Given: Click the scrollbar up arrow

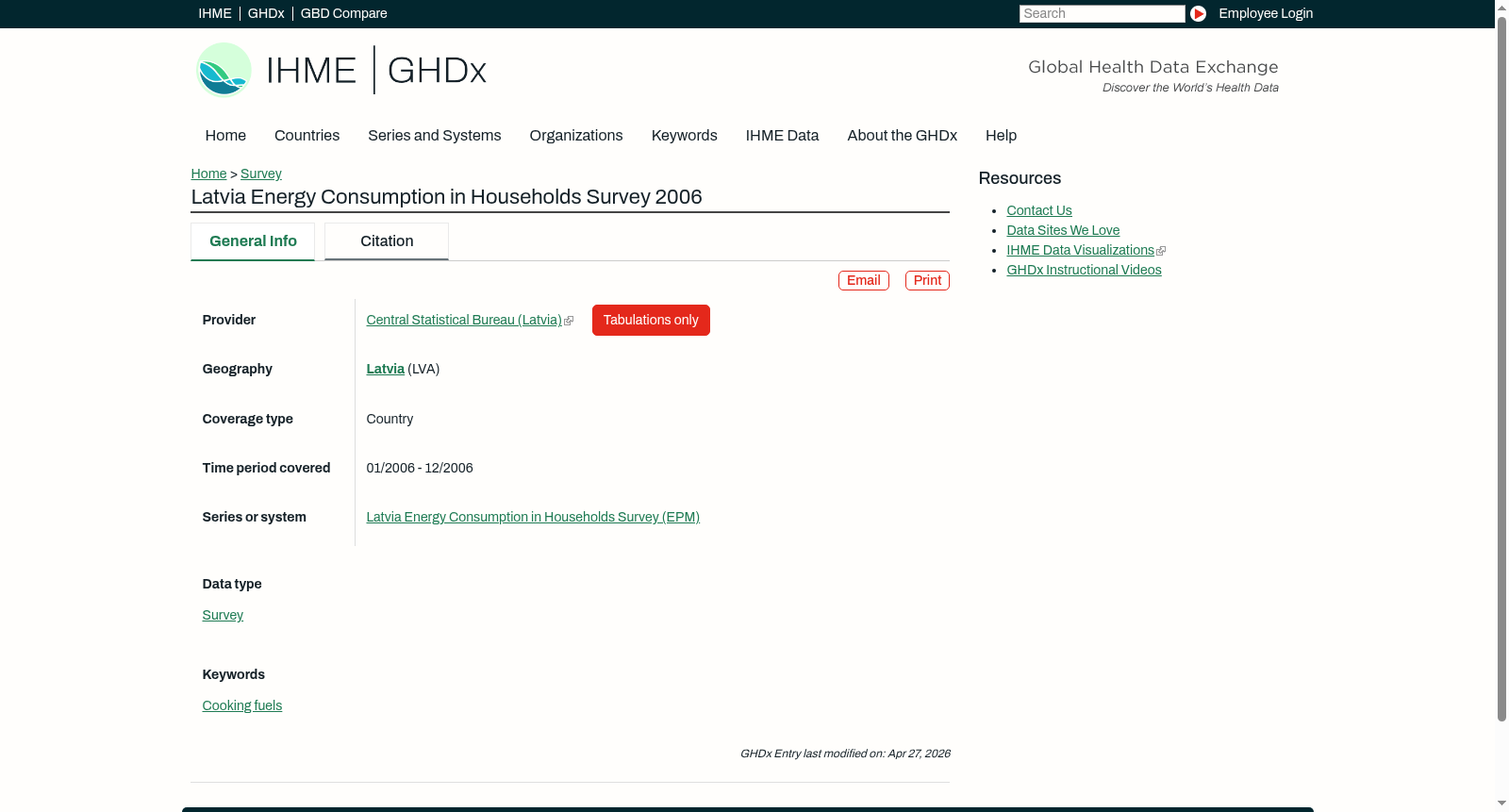Looking at the screenshot, I should click(1501, 7).
